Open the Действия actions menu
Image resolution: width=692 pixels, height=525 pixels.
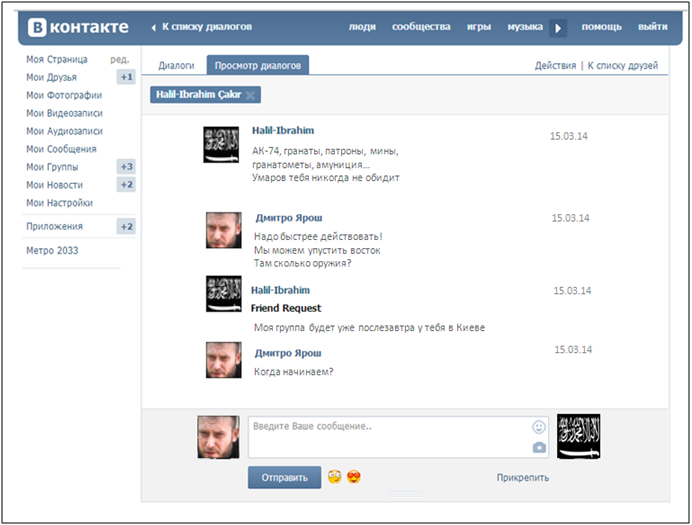click(x=555, y=66)
